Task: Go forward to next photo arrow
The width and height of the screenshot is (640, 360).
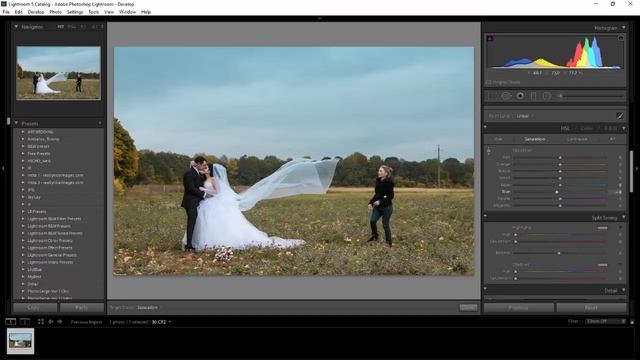Action: [60, 322]
